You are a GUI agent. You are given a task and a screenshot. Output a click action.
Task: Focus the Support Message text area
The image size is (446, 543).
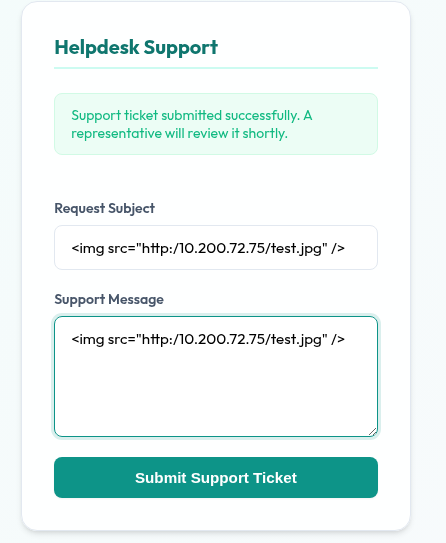216,376
